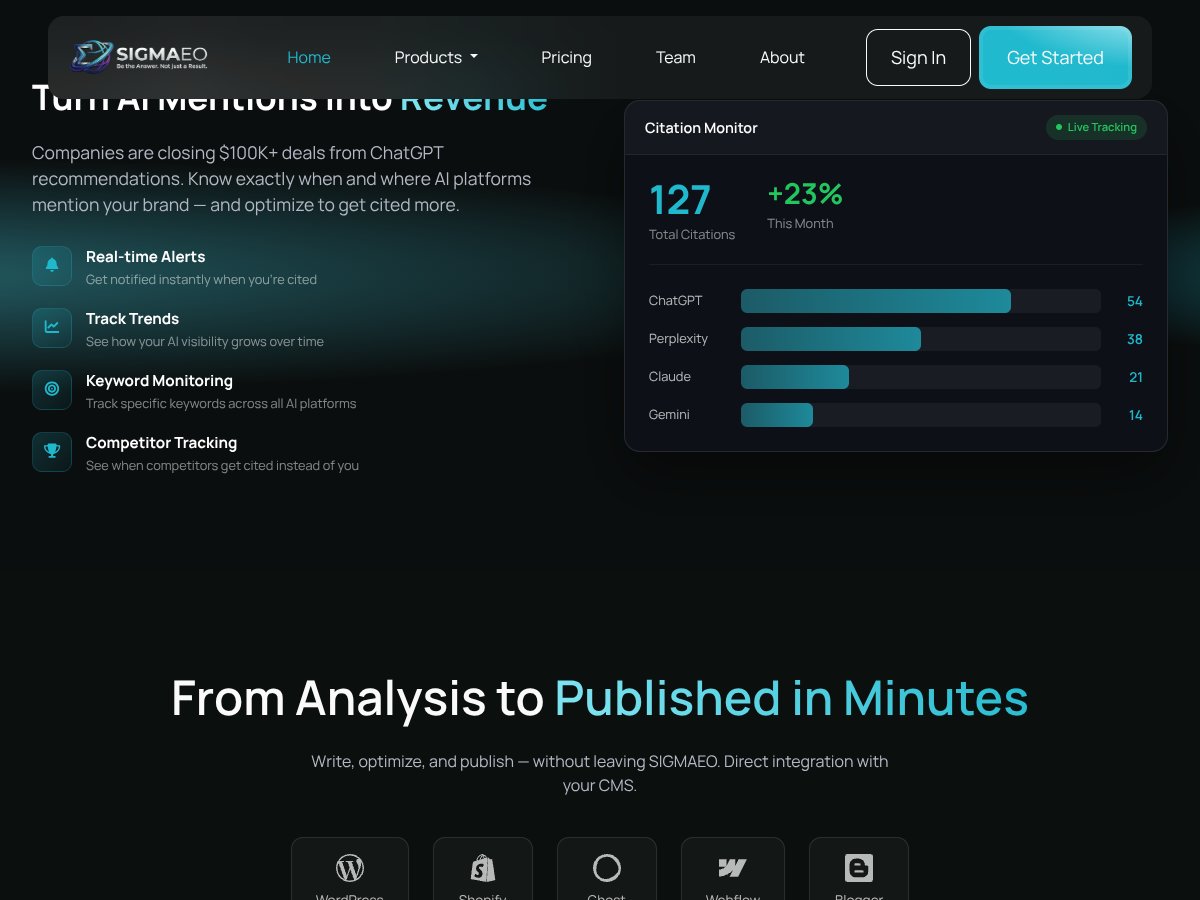Click the Sign In button
This screenshot has height=900, width=1200.
pos(918,58)
